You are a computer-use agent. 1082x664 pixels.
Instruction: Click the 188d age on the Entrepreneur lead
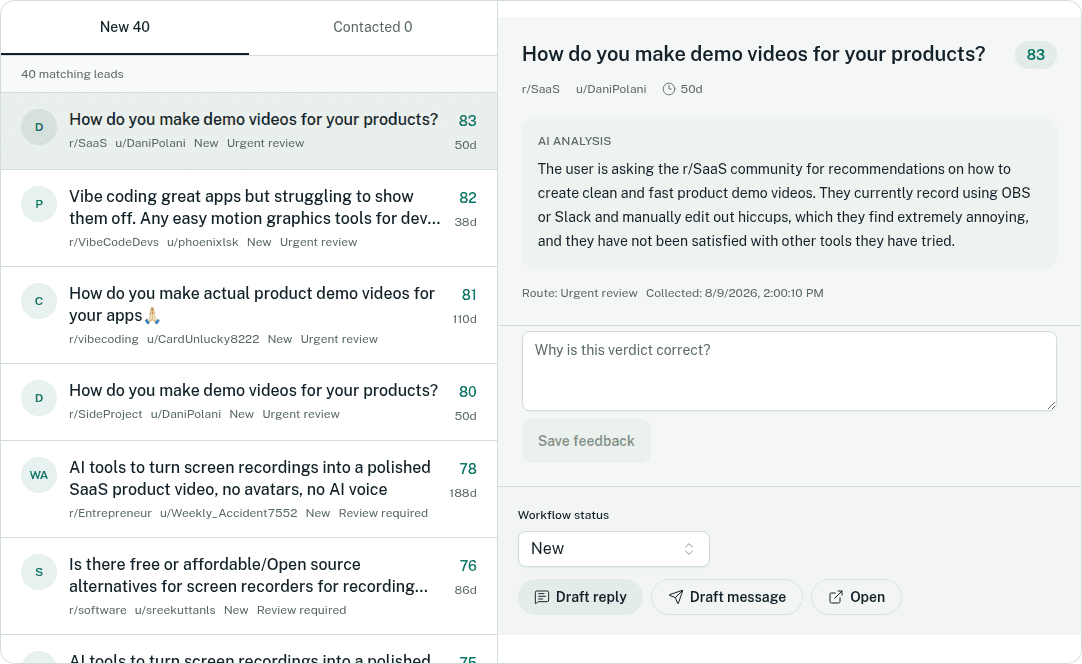point(463,494)
